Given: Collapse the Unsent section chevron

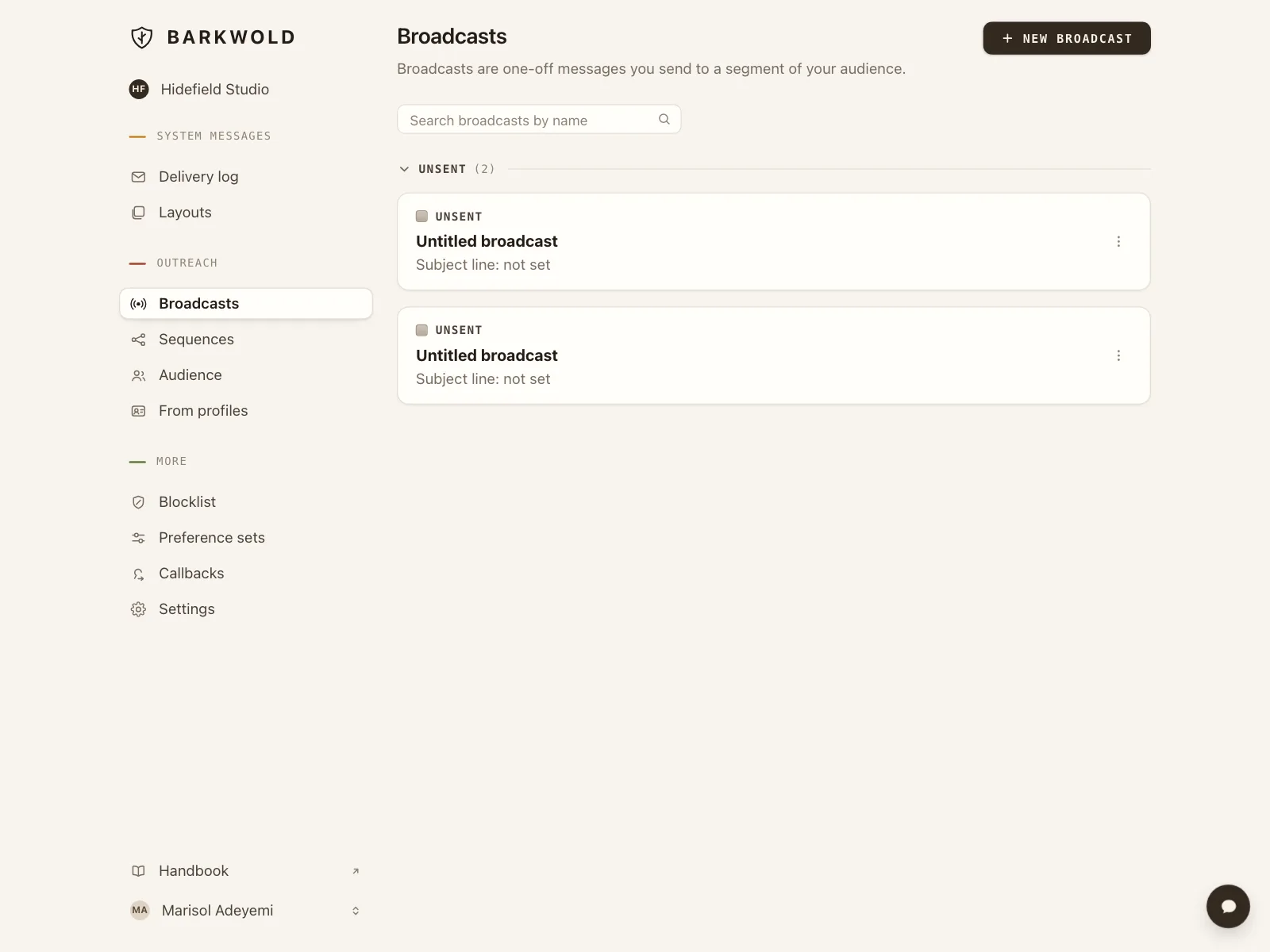Looking at the screenshot, I should pos(404,169).
